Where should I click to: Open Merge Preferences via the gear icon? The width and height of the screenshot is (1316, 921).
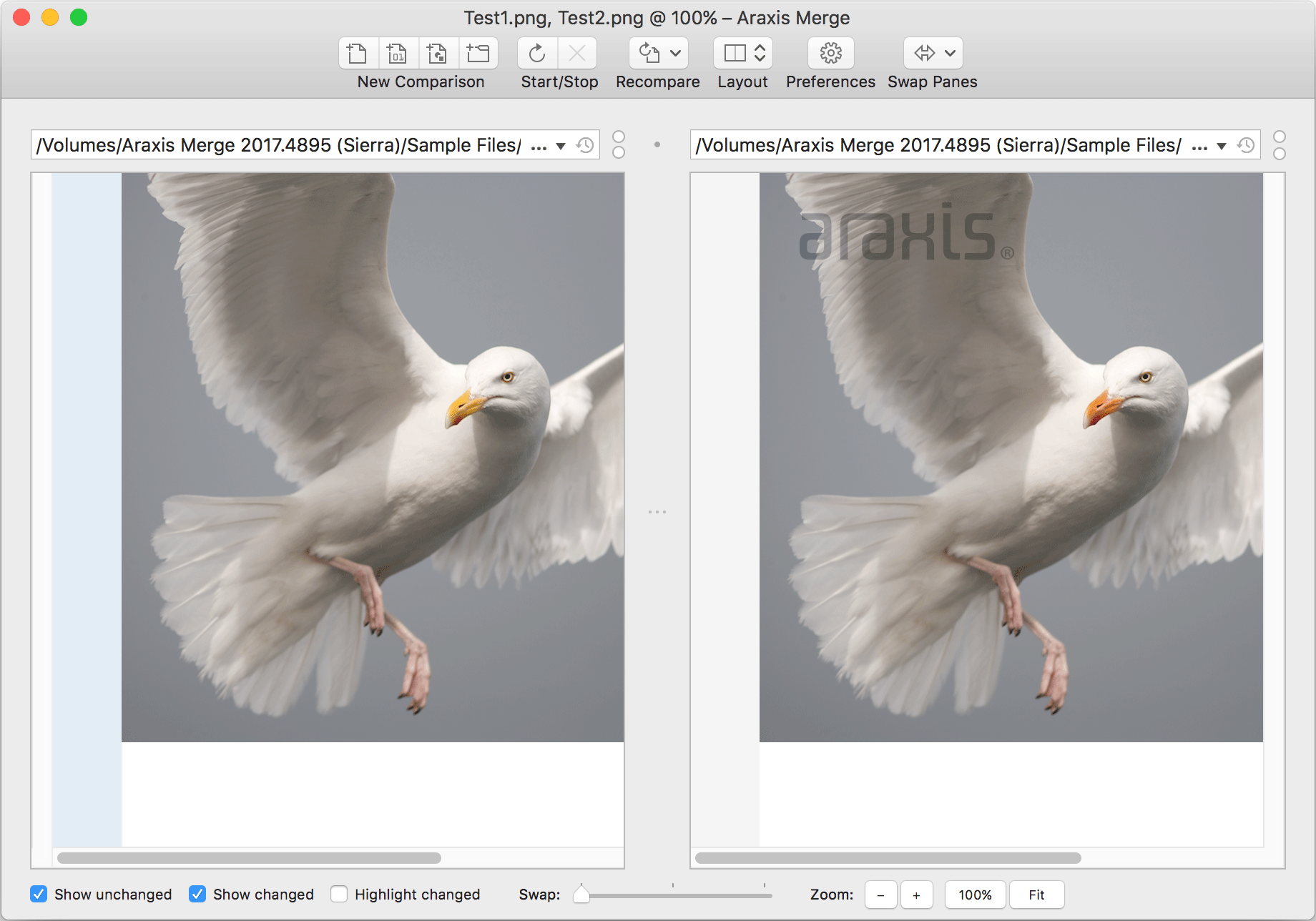(830, 53)
